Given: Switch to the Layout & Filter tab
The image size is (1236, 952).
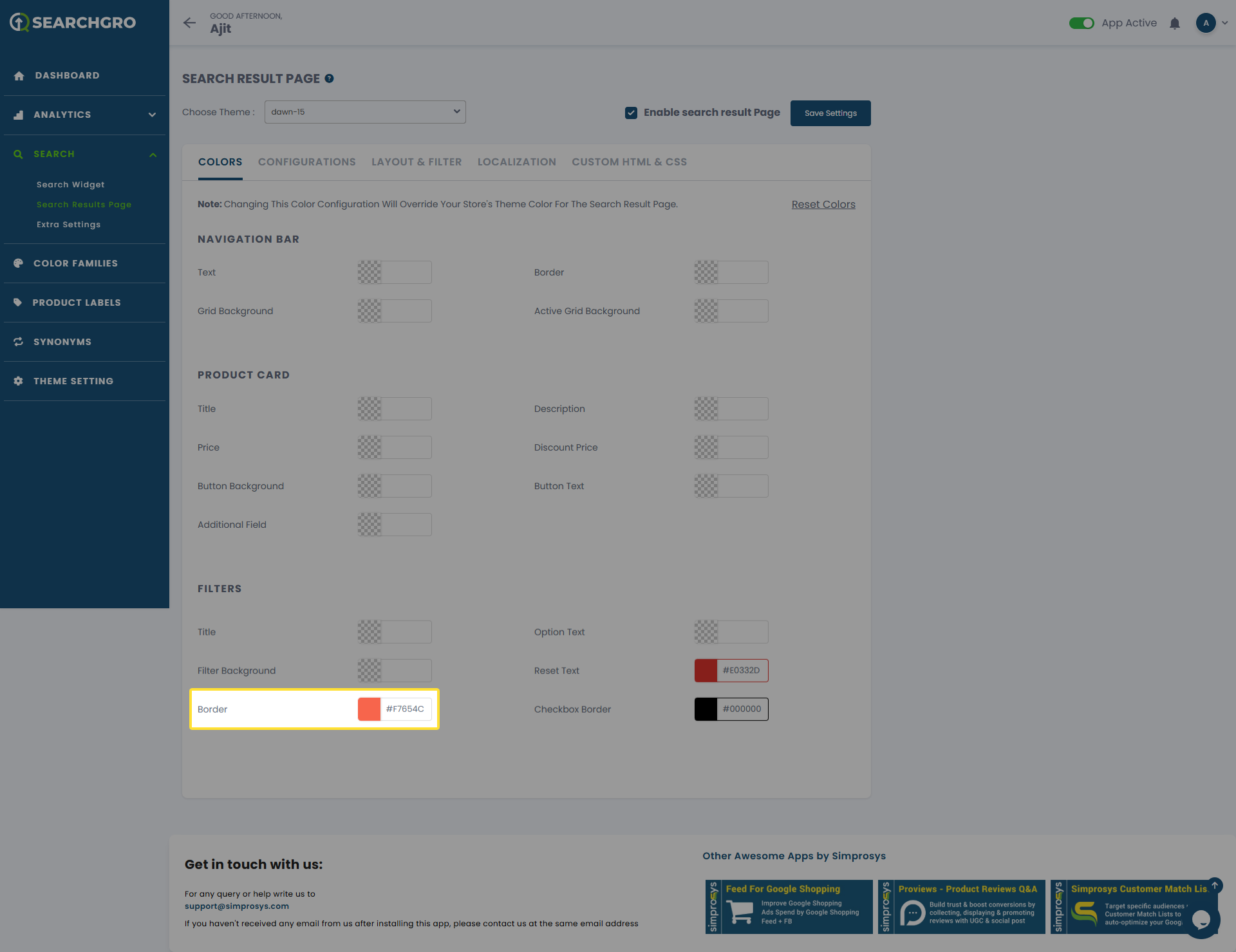Looking at the screenshot, I should [x=417, y=162].
